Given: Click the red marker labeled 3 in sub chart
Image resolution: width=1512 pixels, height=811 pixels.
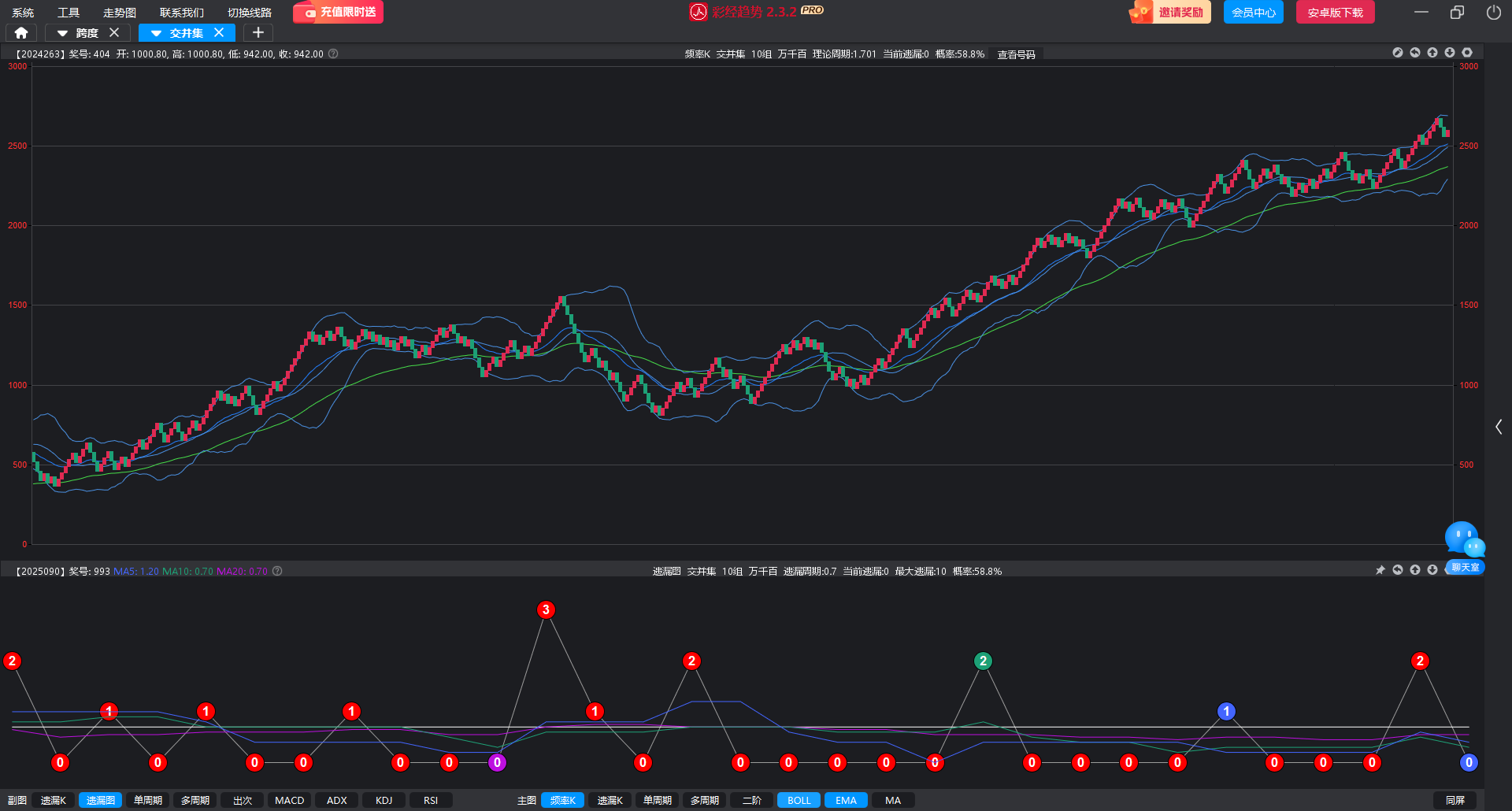Looking at the screenshot, I should click(x=546, y=609).
